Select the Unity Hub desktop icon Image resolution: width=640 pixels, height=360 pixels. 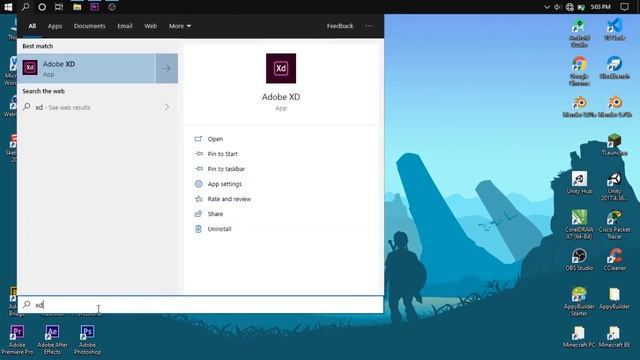579,182
